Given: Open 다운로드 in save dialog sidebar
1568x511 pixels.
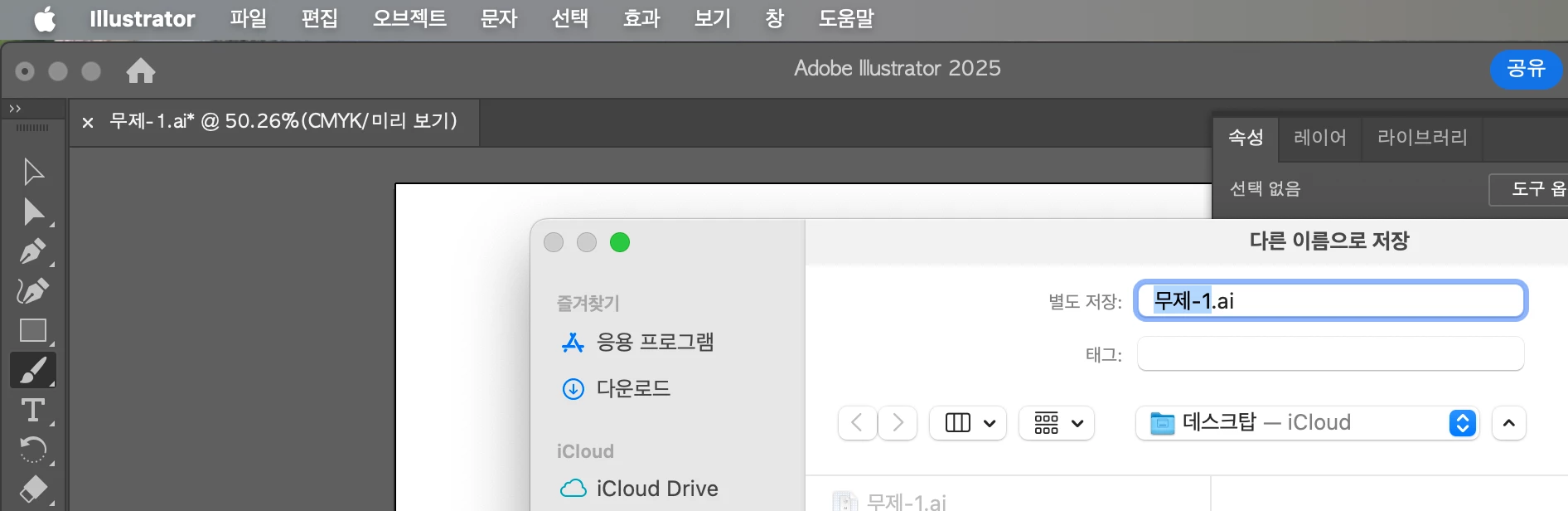Looking at the screenshot, I should [x=616, y=388].
